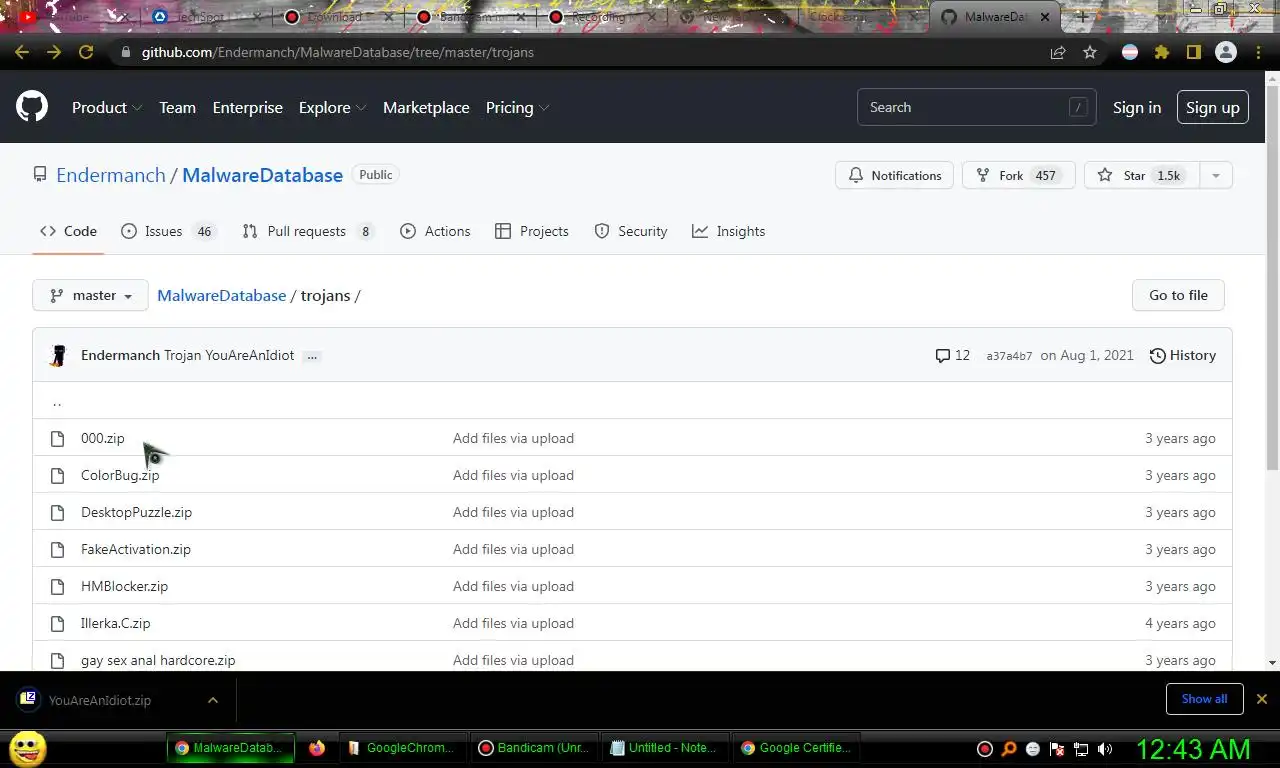Click the Sign up button
The height and width of the screenshot is (768, 1280).
(x=1213, y=107)
